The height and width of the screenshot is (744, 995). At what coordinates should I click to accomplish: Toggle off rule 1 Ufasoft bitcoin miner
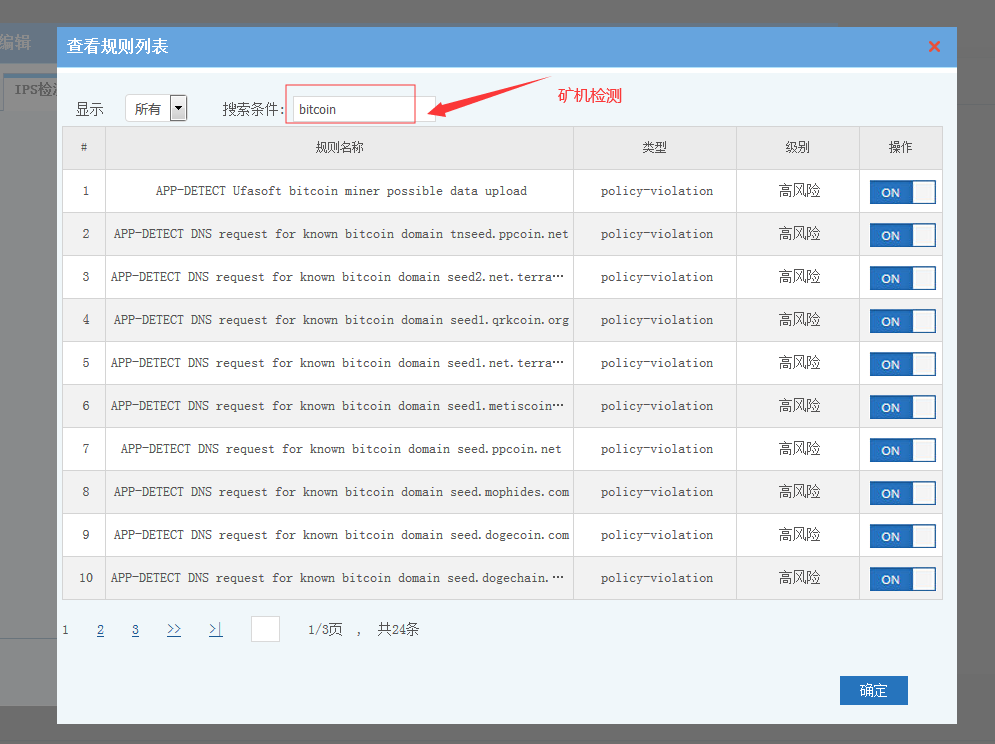[902, 192]
